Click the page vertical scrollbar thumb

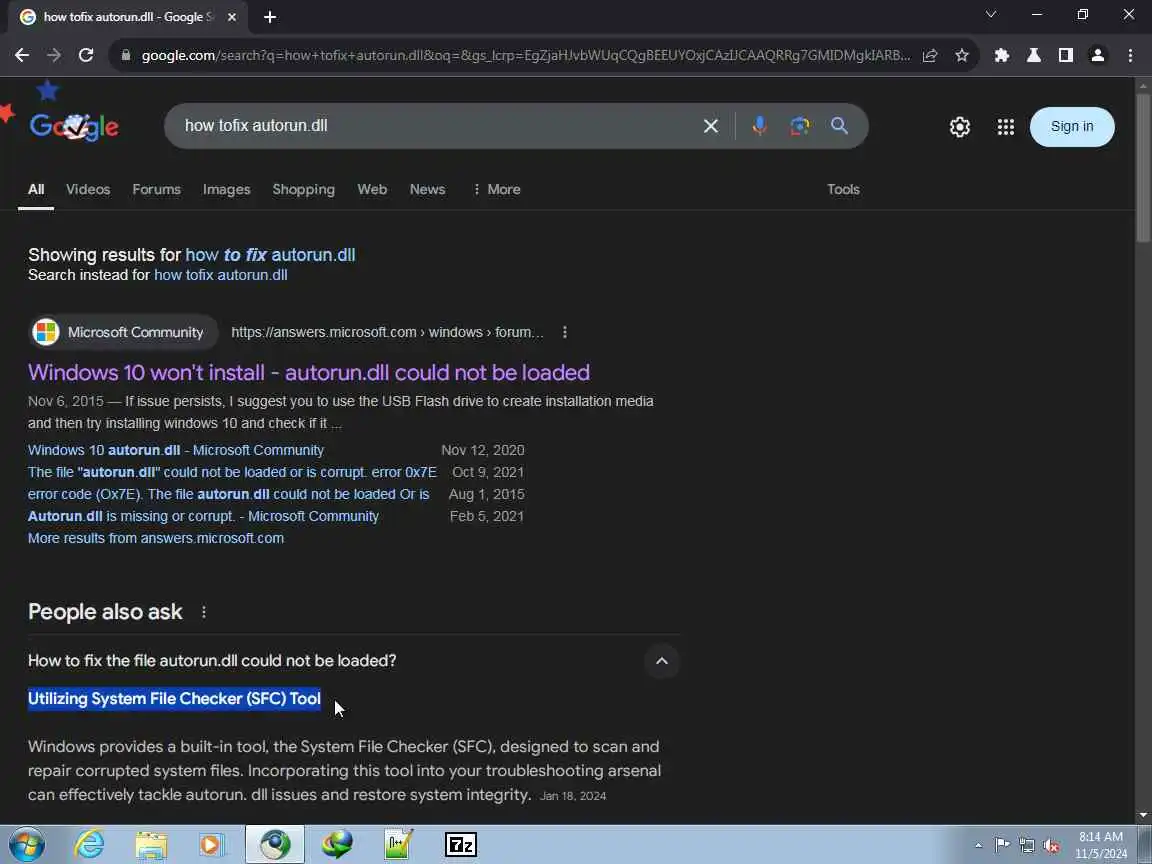tap(1143, 168)
